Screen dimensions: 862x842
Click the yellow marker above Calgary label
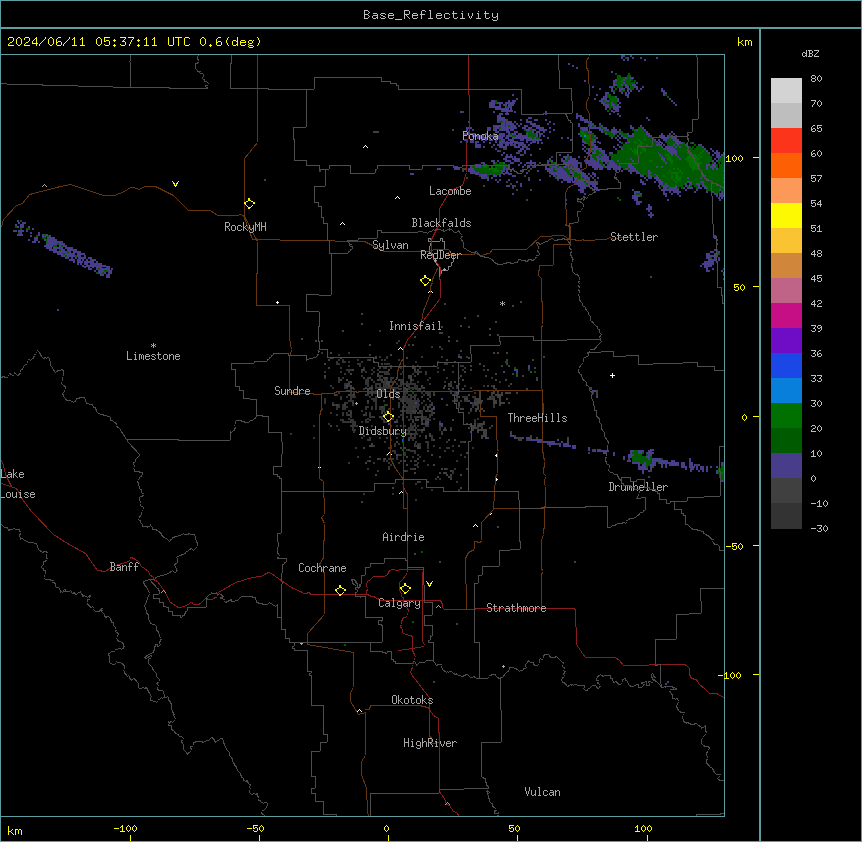point(405,589)
